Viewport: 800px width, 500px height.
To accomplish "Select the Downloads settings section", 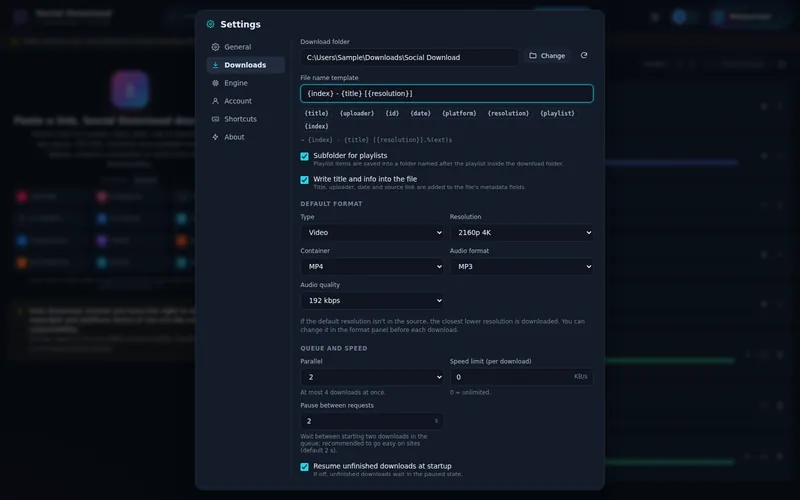I will (x=245, y=65).
